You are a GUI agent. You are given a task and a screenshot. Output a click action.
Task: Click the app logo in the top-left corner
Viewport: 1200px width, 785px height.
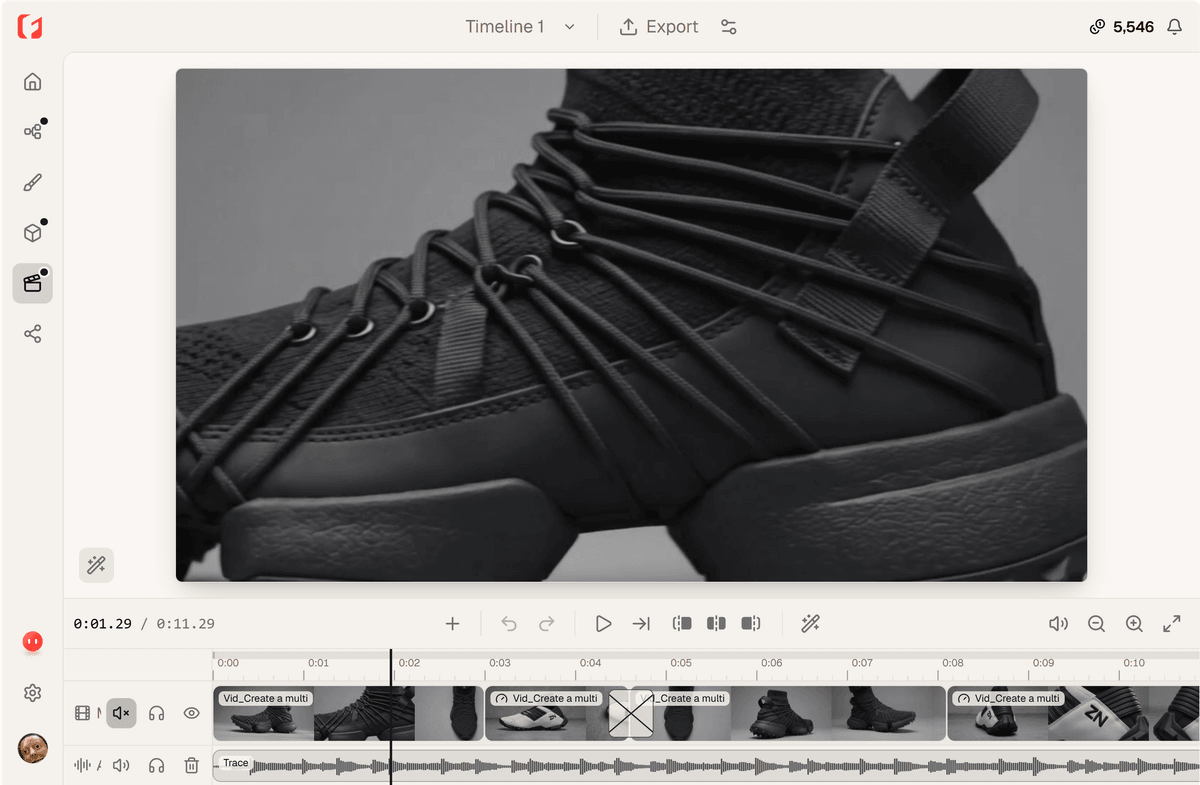pyautogui.click(x=29, y=27)
